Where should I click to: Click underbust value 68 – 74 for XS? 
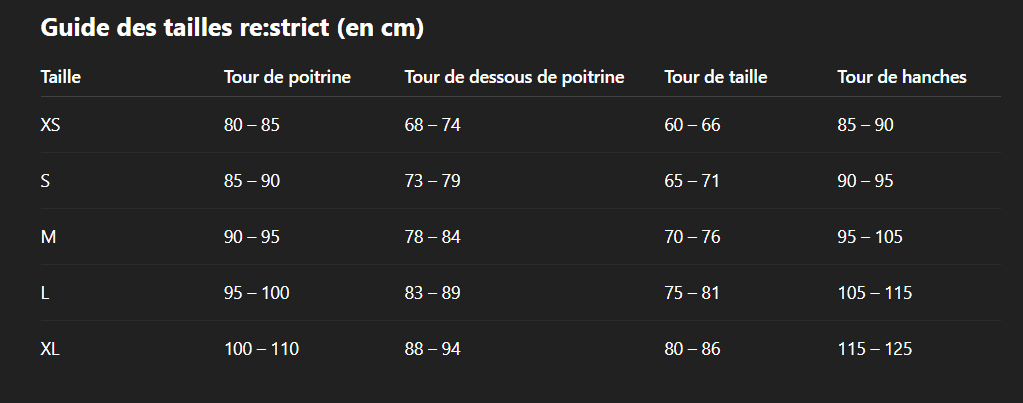[x=432, y=125]
